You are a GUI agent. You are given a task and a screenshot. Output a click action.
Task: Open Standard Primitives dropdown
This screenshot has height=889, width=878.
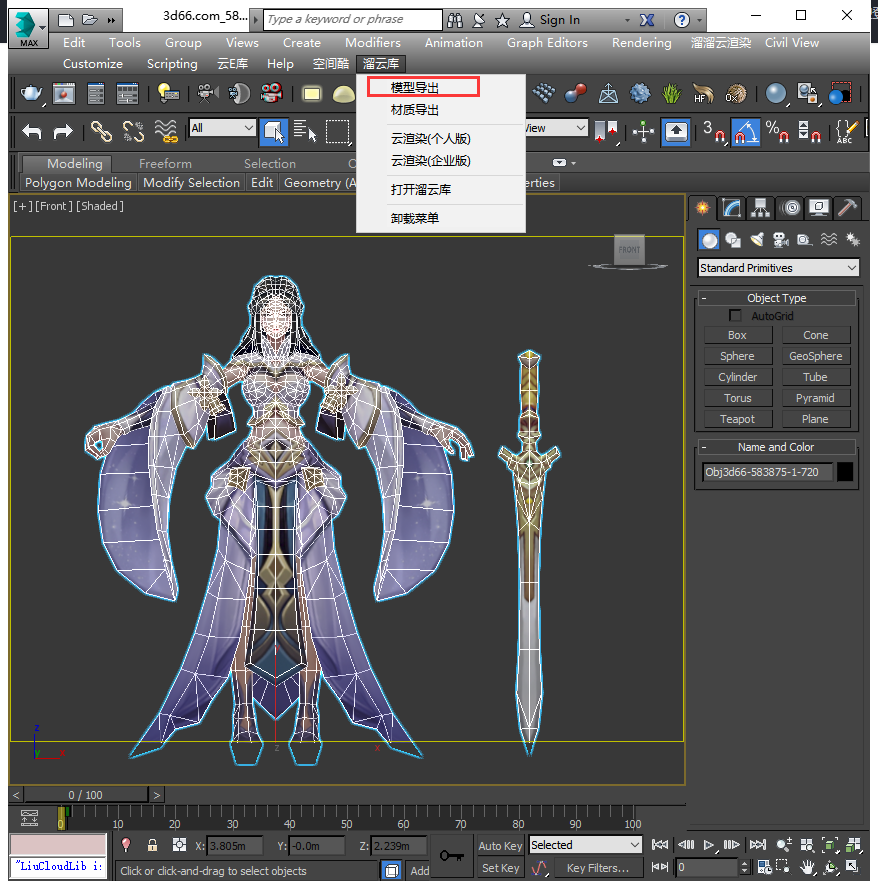pos(778,268)
